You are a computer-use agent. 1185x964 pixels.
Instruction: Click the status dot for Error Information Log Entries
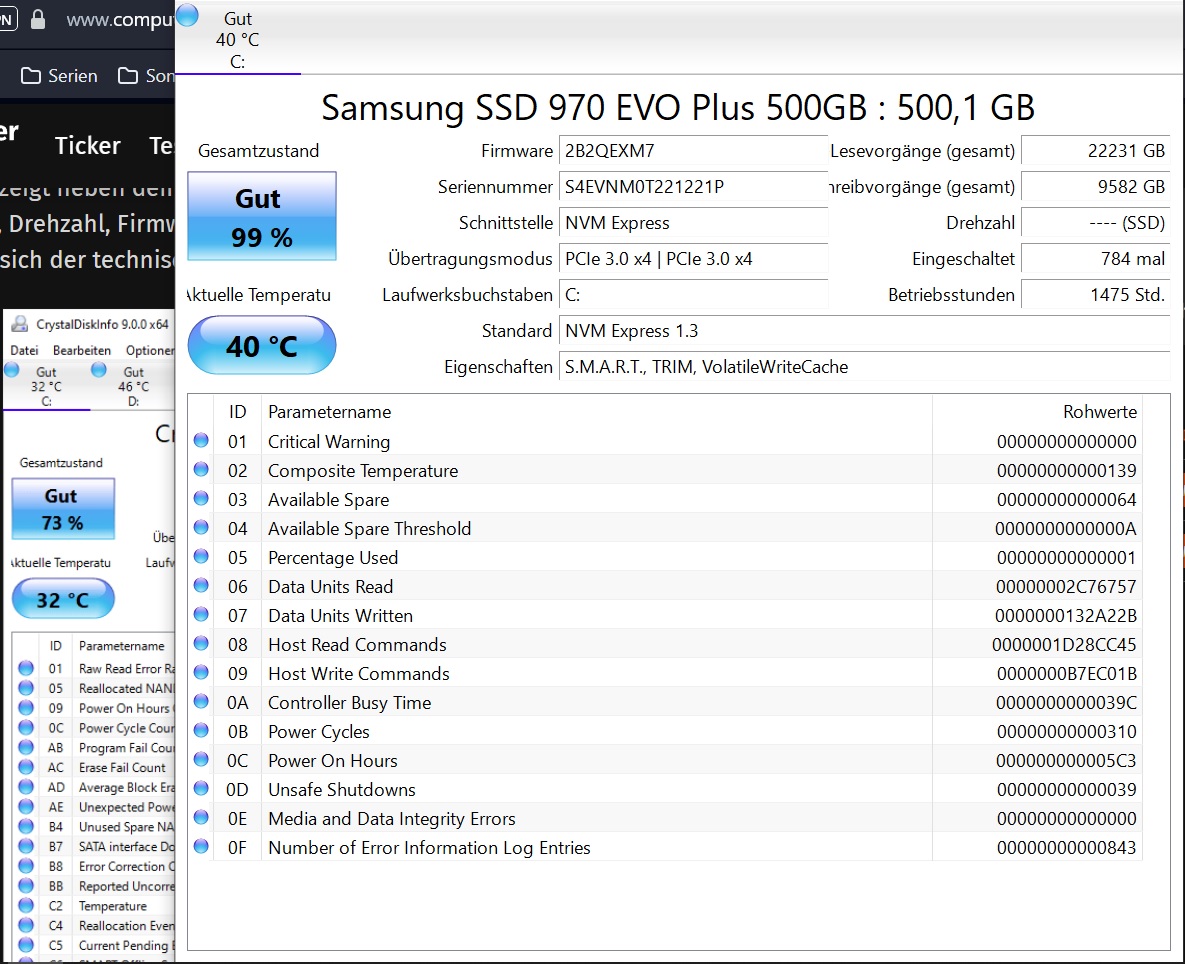pos(201,847)
